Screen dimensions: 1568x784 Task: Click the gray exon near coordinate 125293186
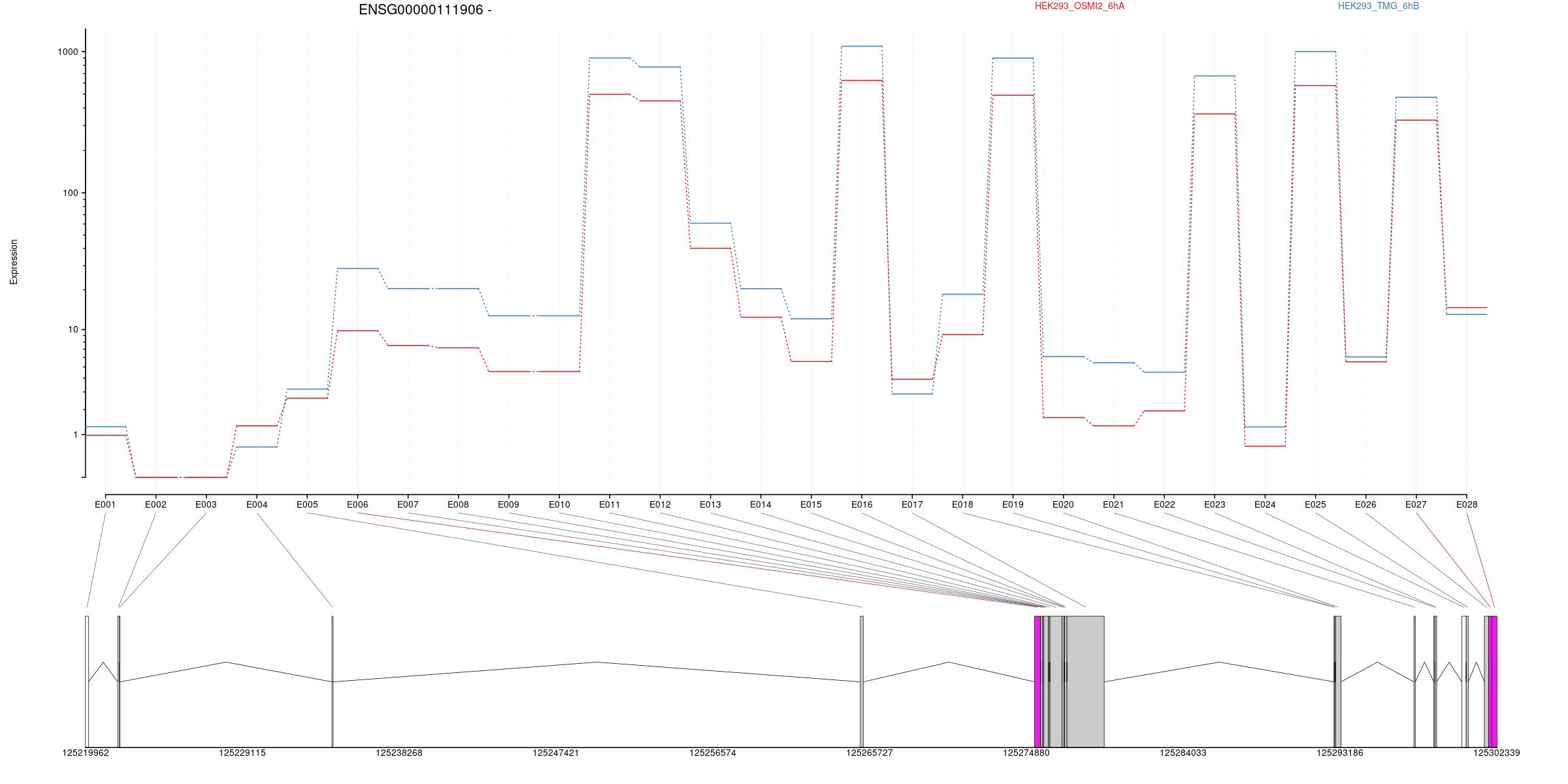pos(1337,681)
